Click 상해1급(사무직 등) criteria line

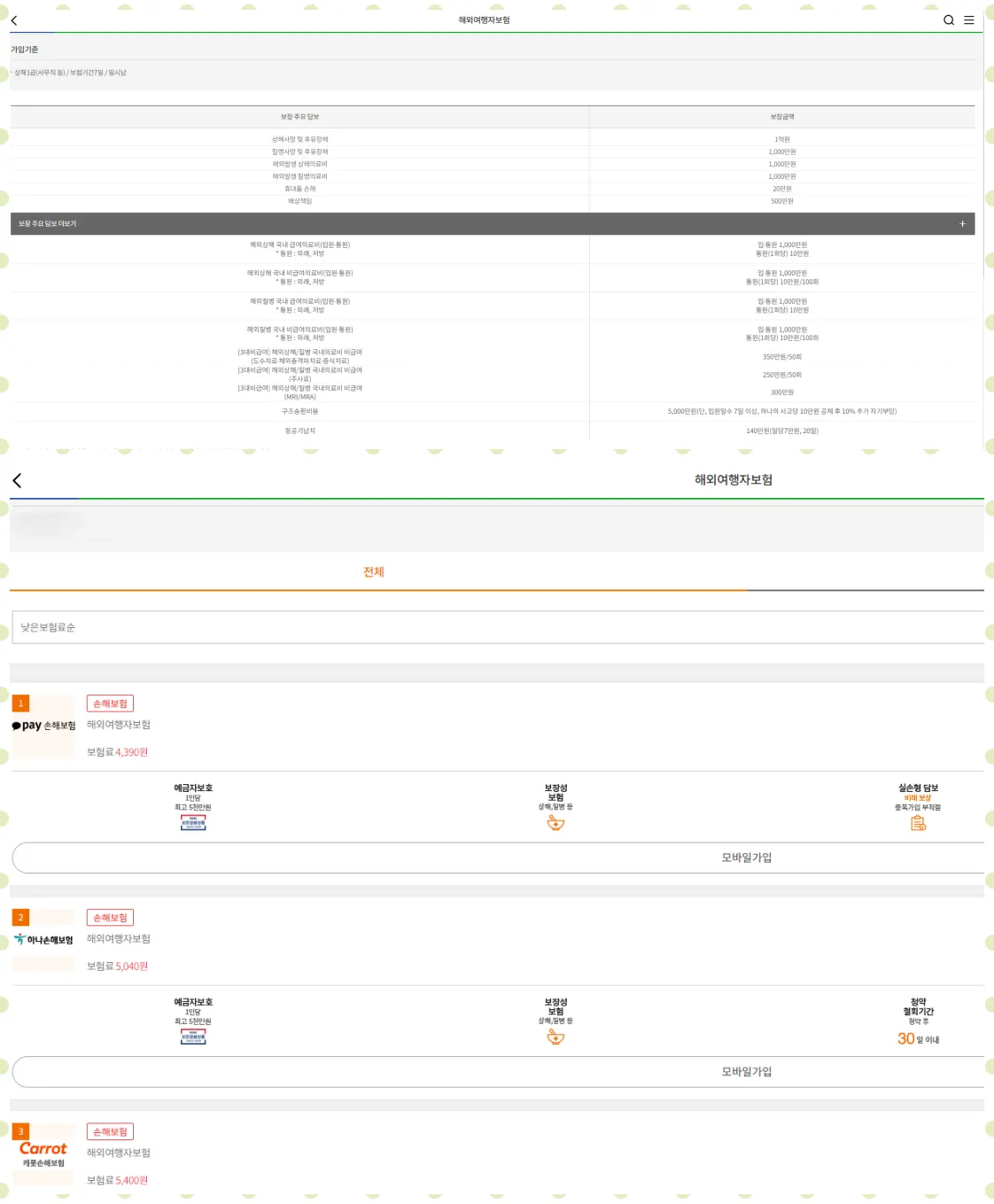click(x=70, y=73)
